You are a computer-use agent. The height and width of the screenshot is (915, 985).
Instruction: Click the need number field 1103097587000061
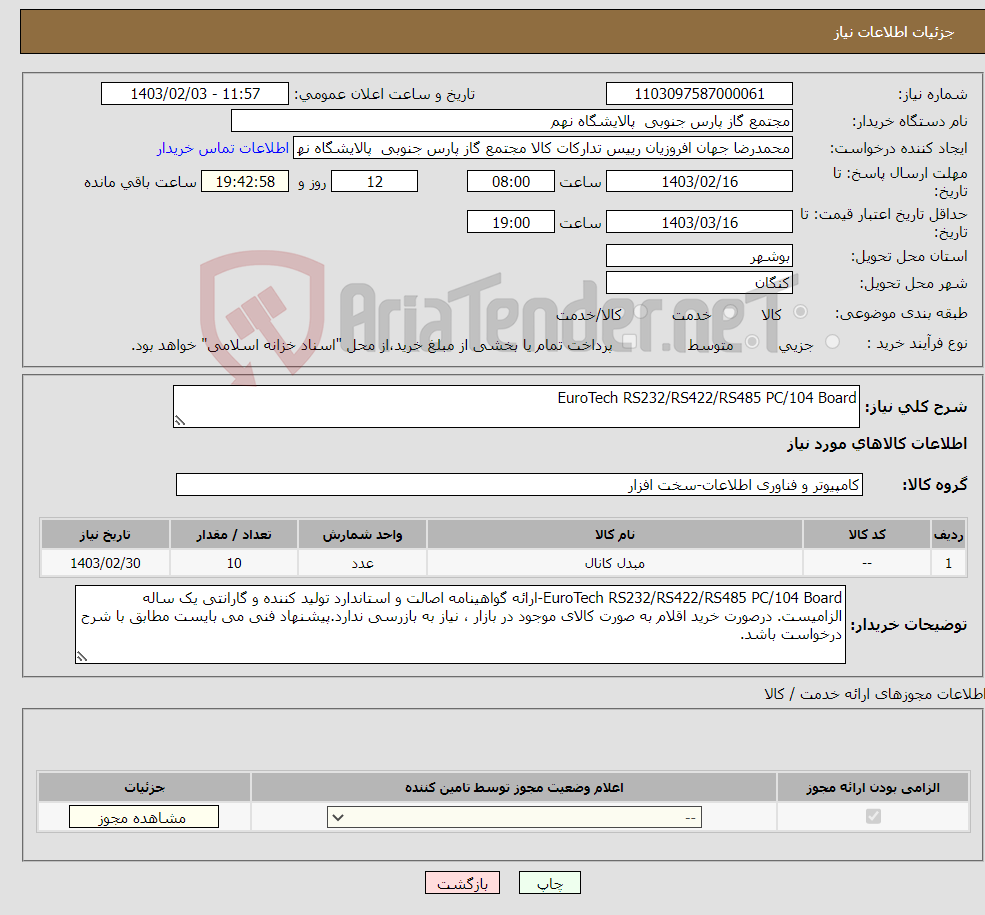tap(699, 94)
